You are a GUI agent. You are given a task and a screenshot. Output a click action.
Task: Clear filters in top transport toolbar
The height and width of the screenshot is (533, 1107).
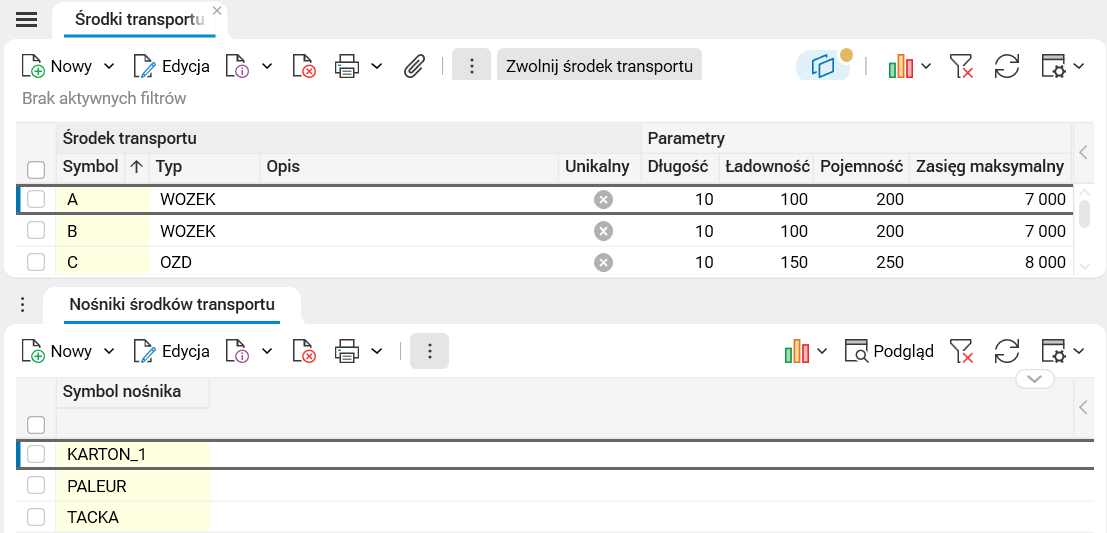(961, 66)
